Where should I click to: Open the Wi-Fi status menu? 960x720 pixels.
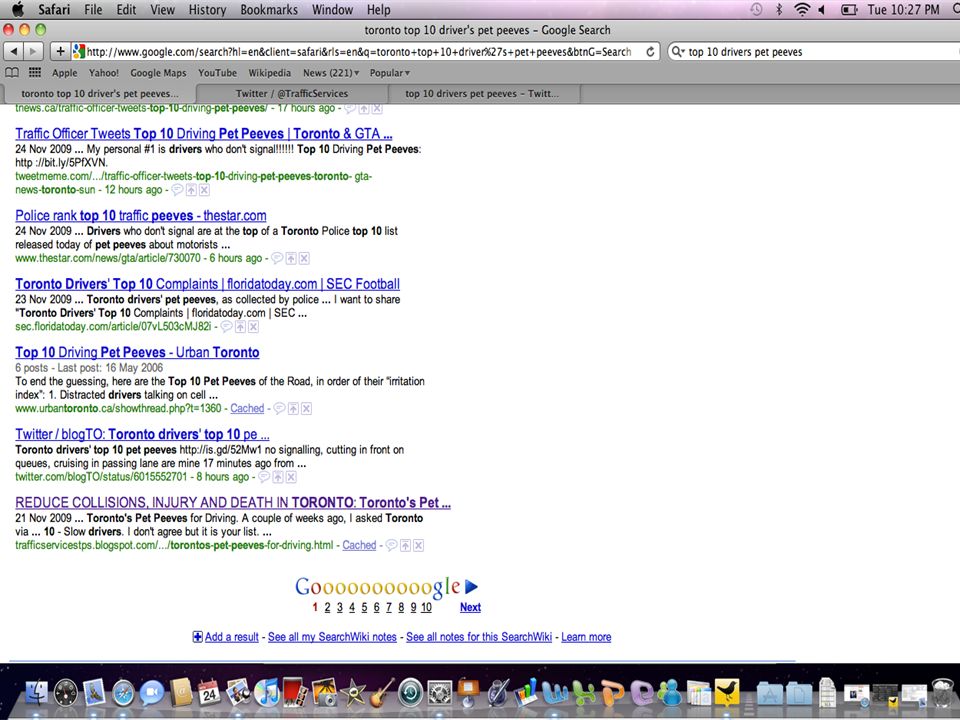(801, 9)
